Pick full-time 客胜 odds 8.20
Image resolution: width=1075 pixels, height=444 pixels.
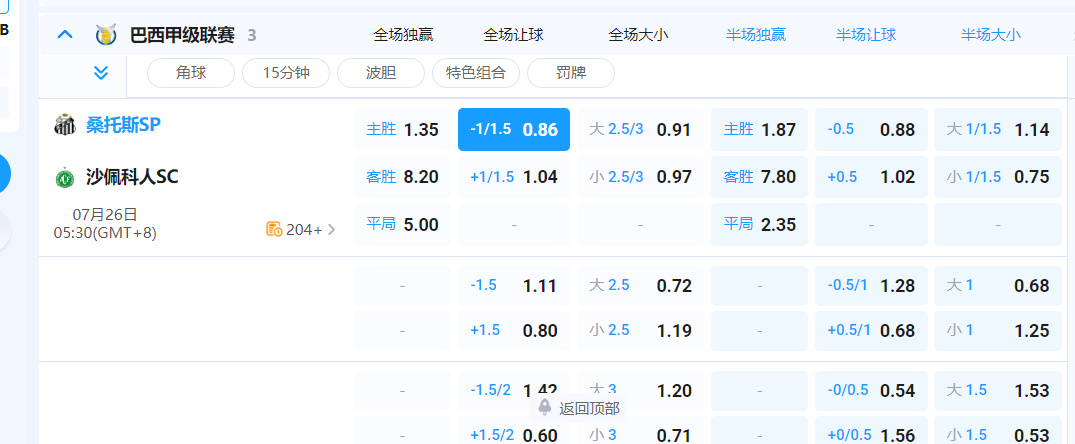tap(403, 177)
